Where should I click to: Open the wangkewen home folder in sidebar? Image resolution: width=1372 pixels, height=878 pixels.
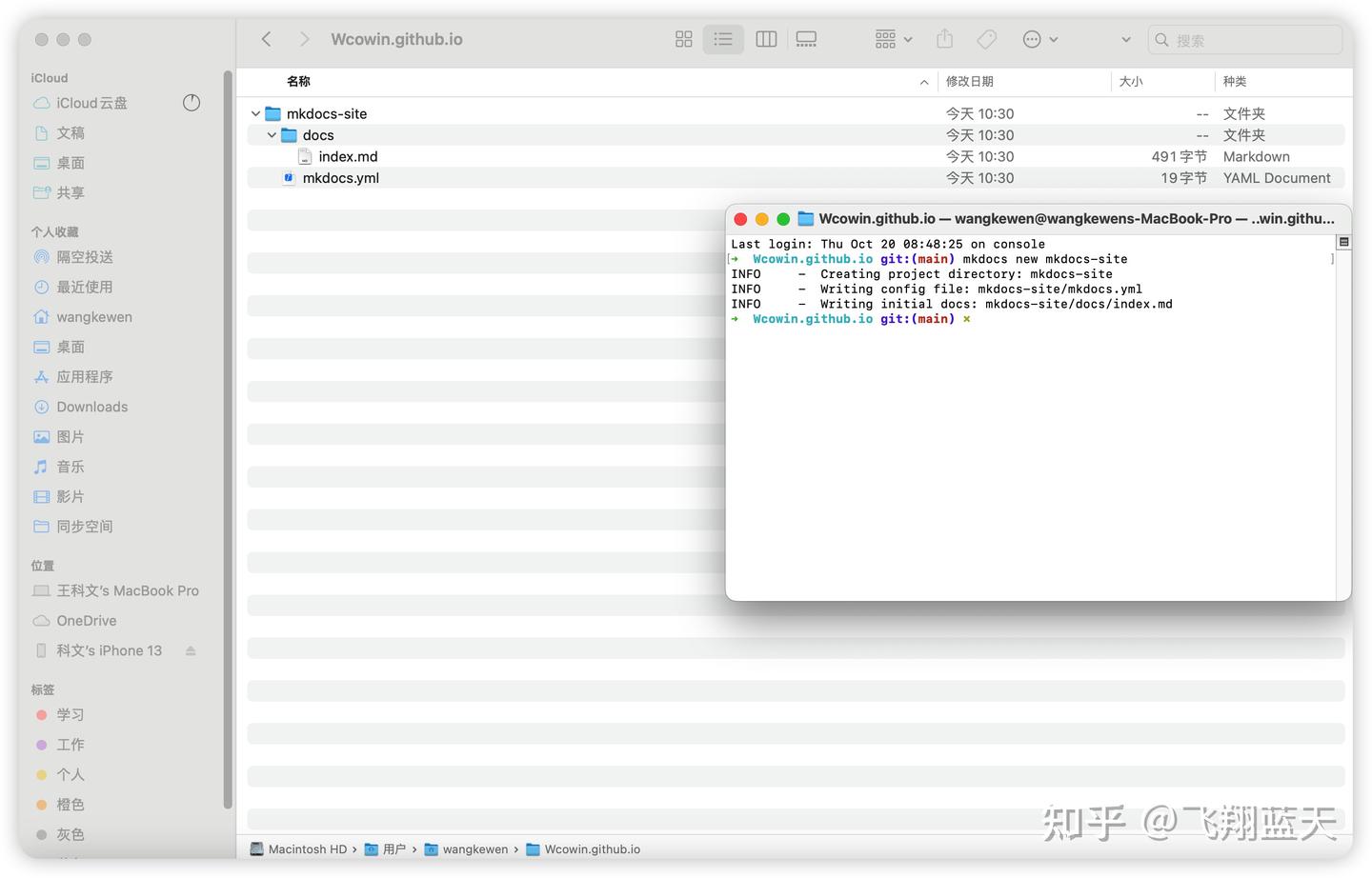point(94,317)
